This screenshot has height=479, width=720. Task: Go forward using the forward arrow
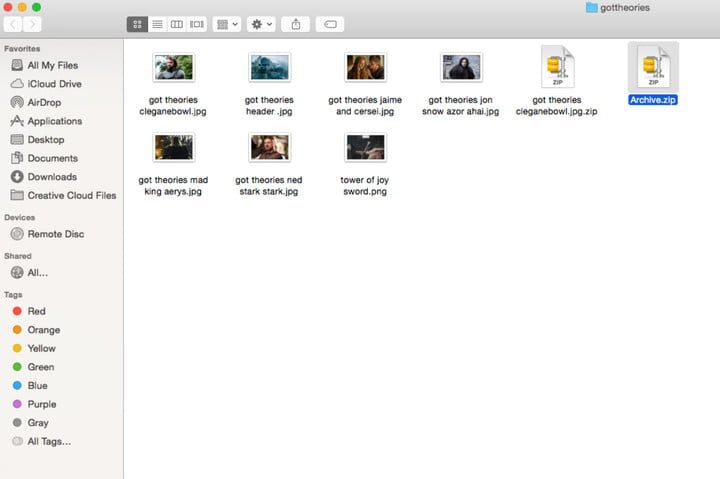point(33,24)
